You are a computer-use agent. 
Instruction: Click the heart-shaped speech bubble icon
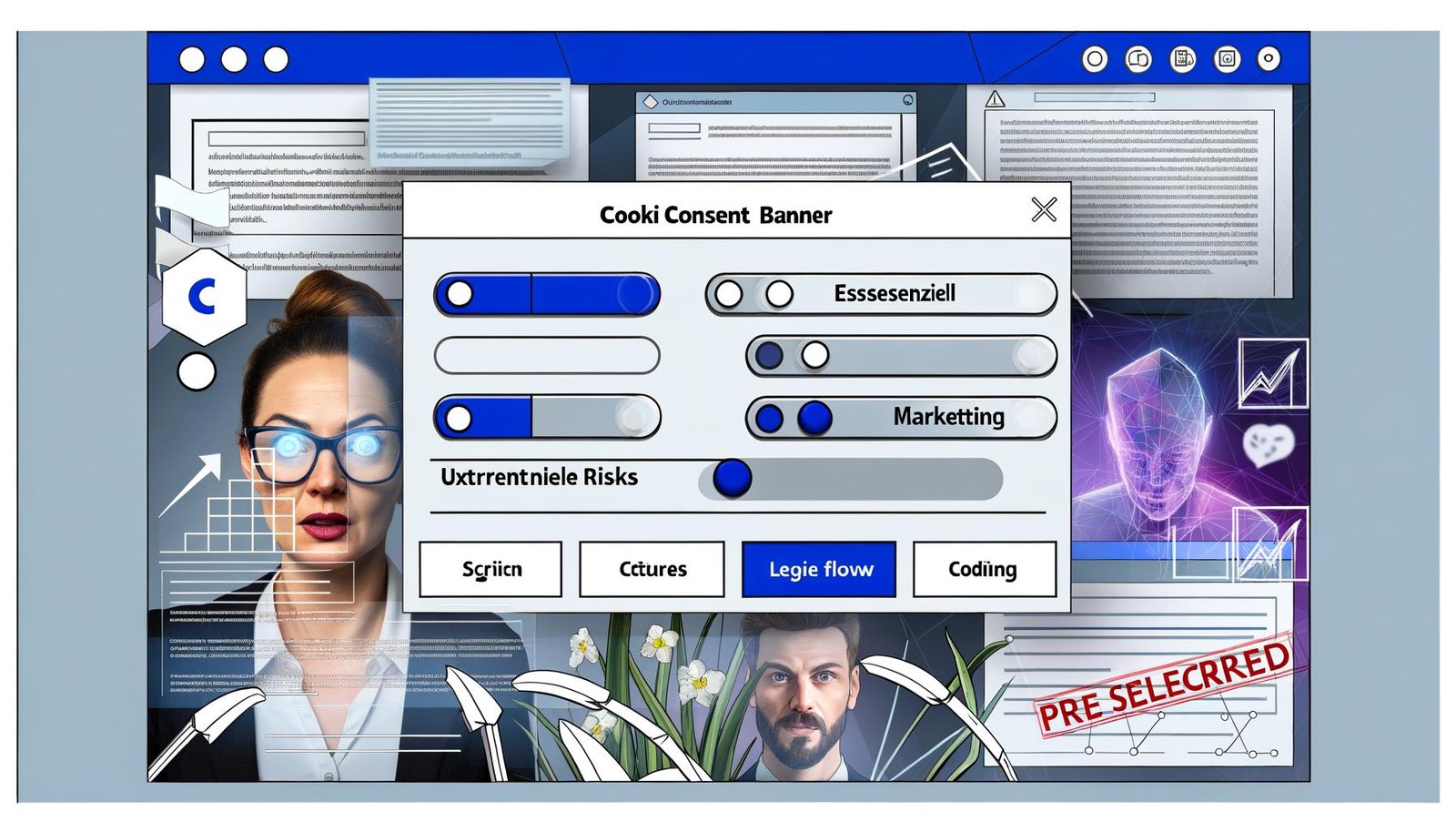coord(1268,444)
